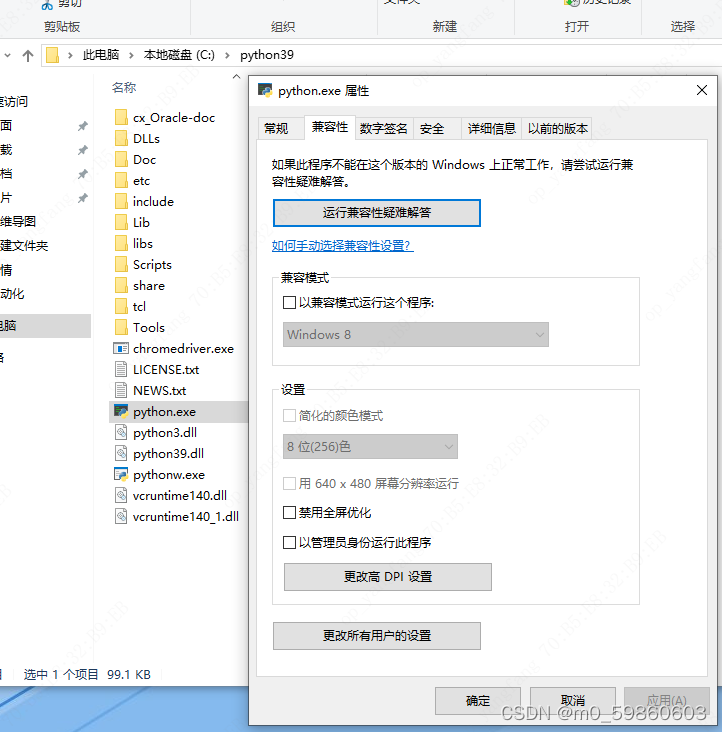The height and width of the screenshot is (732, 722).
Task: Open the Windows 8 compatibility dropdown
Action: tap(416, 335)
